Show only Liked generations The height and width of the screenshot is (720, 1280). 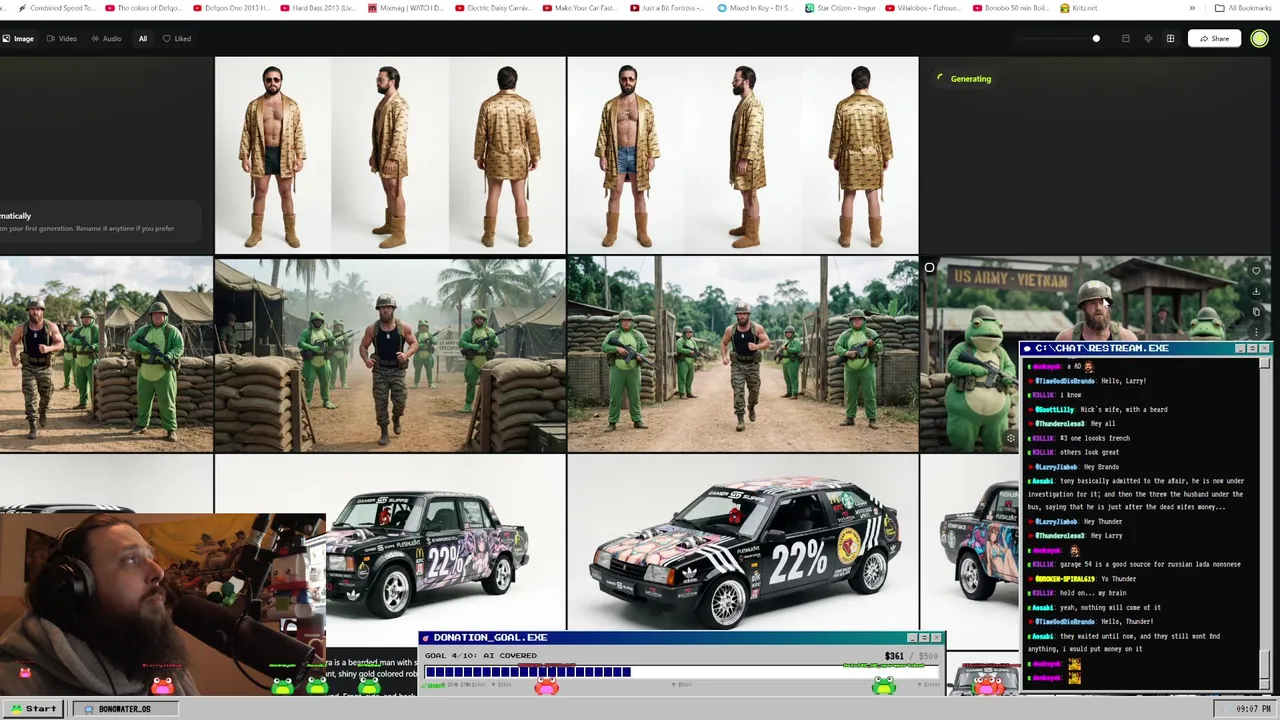pyautogui.click(x=177, y=39)
